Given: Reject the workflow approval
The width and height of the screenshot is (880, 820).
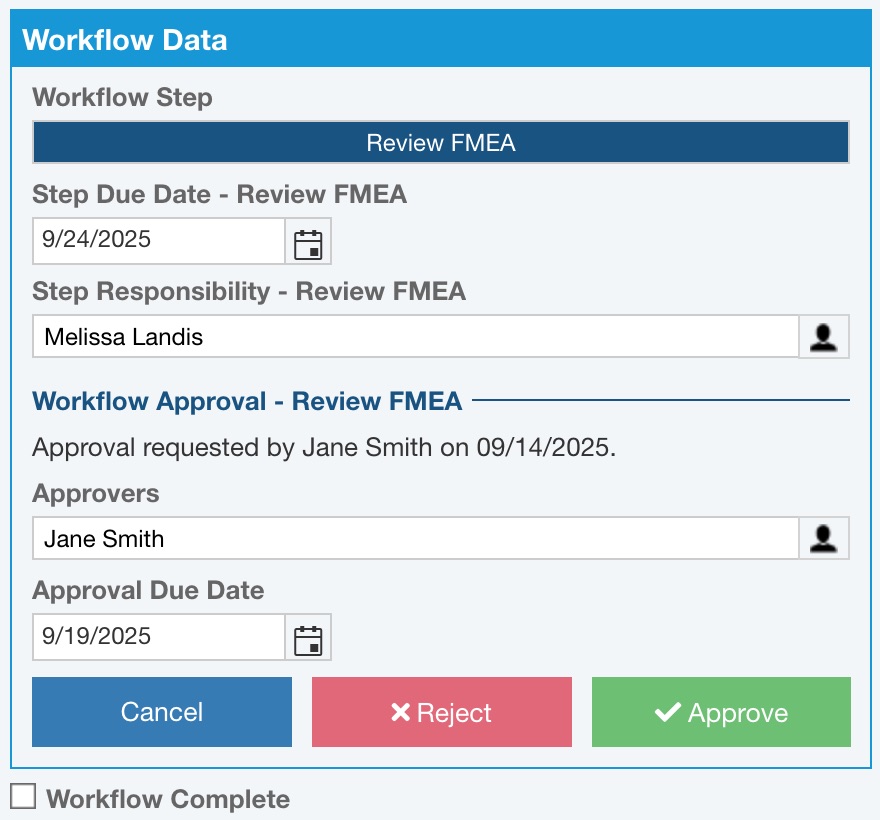Looking at the screenshot, I should pyautogui.click(x=441, y=712).
